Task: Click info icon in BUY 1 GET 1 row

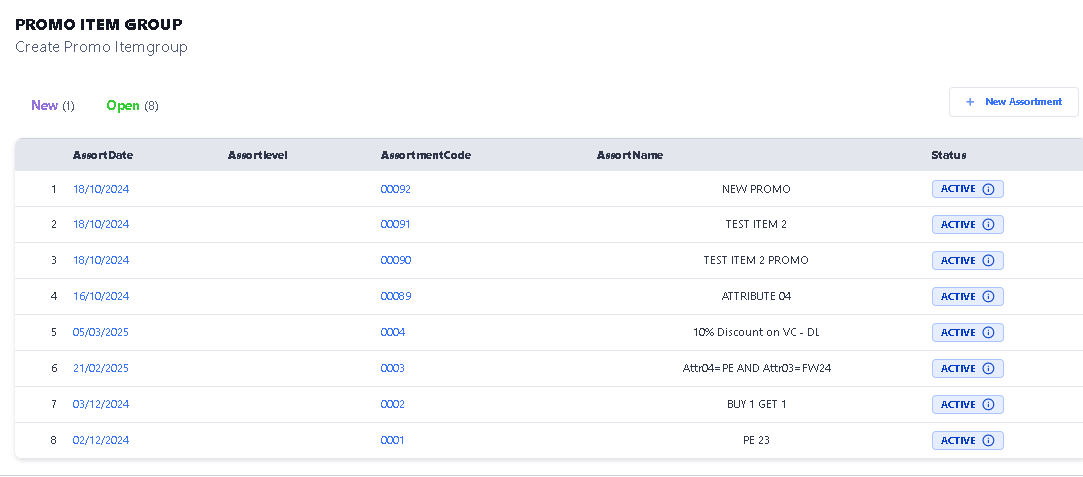Action: (x=988, y=405)
